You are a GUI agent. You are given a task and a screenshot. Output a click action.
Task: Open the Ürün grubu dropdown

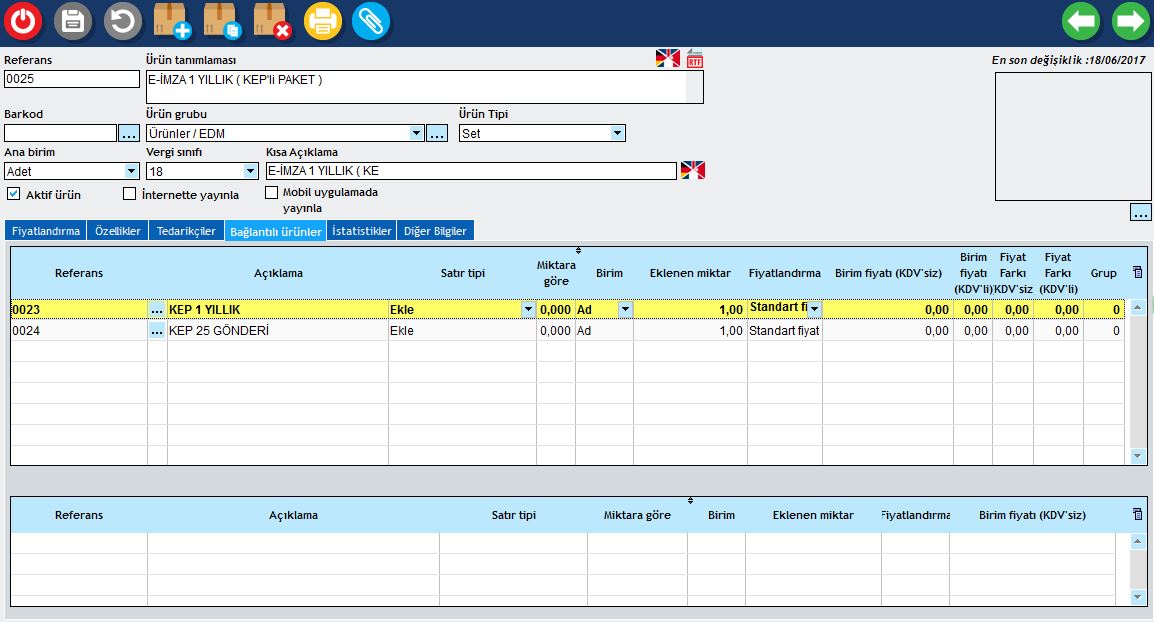(x=416, y=133)
